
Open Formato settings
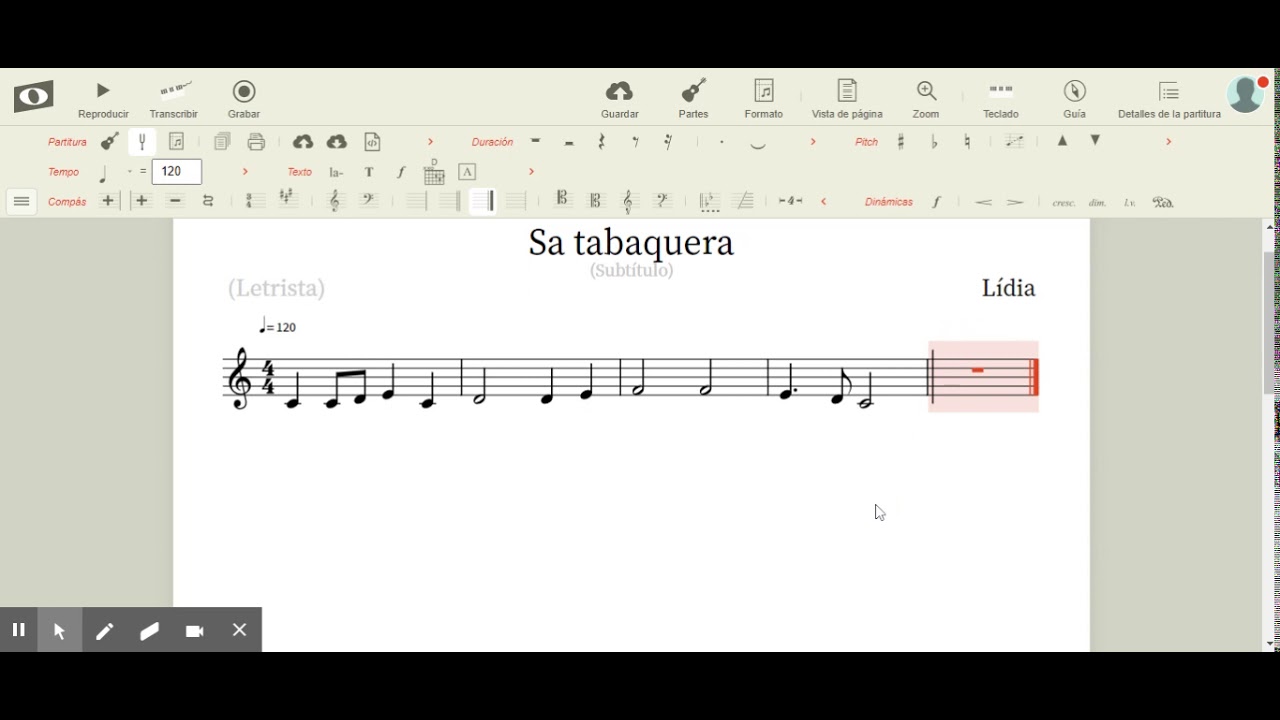click(764, 100)
